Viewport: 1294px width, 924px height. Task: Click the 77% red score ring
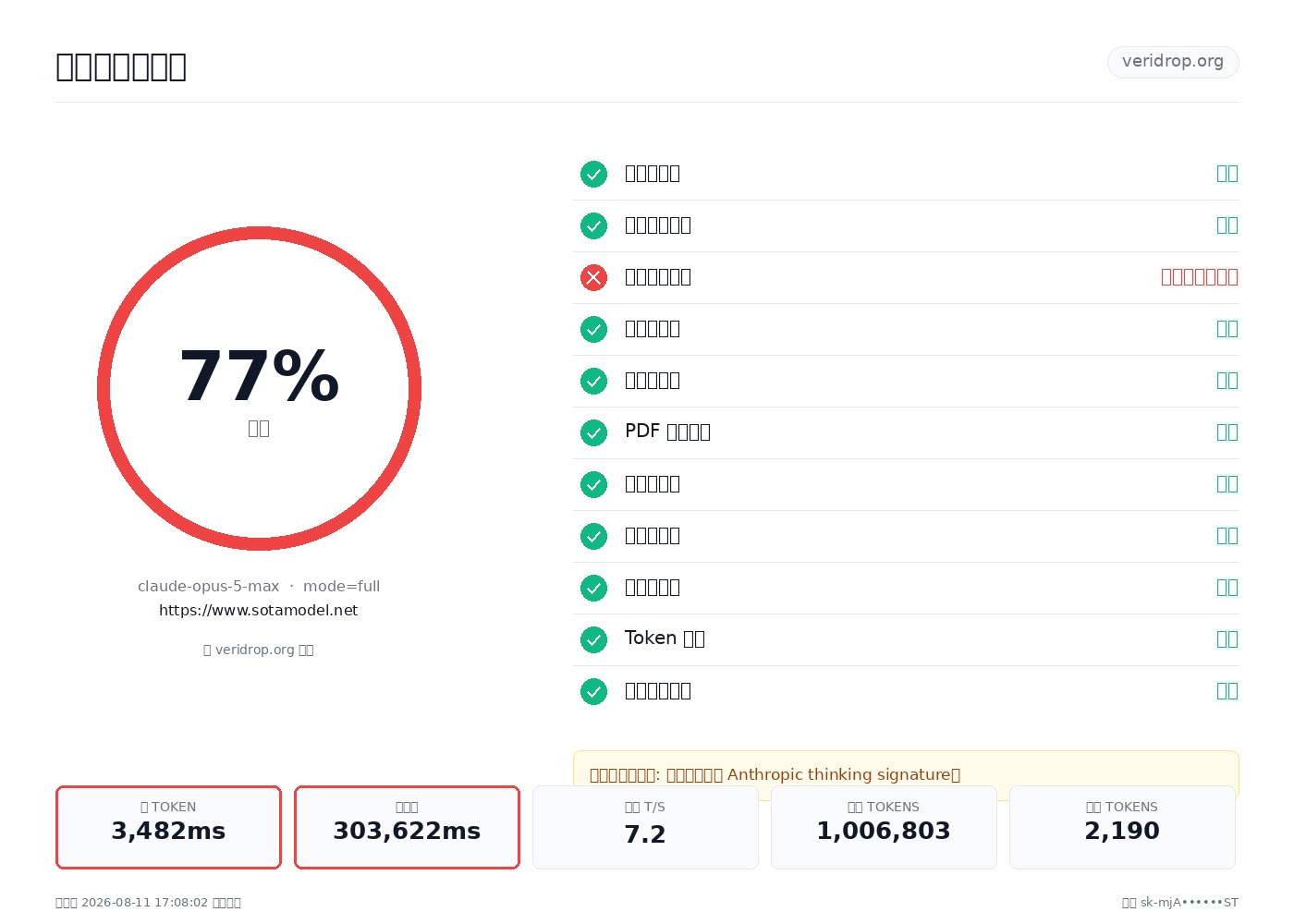tap(259, 388)
